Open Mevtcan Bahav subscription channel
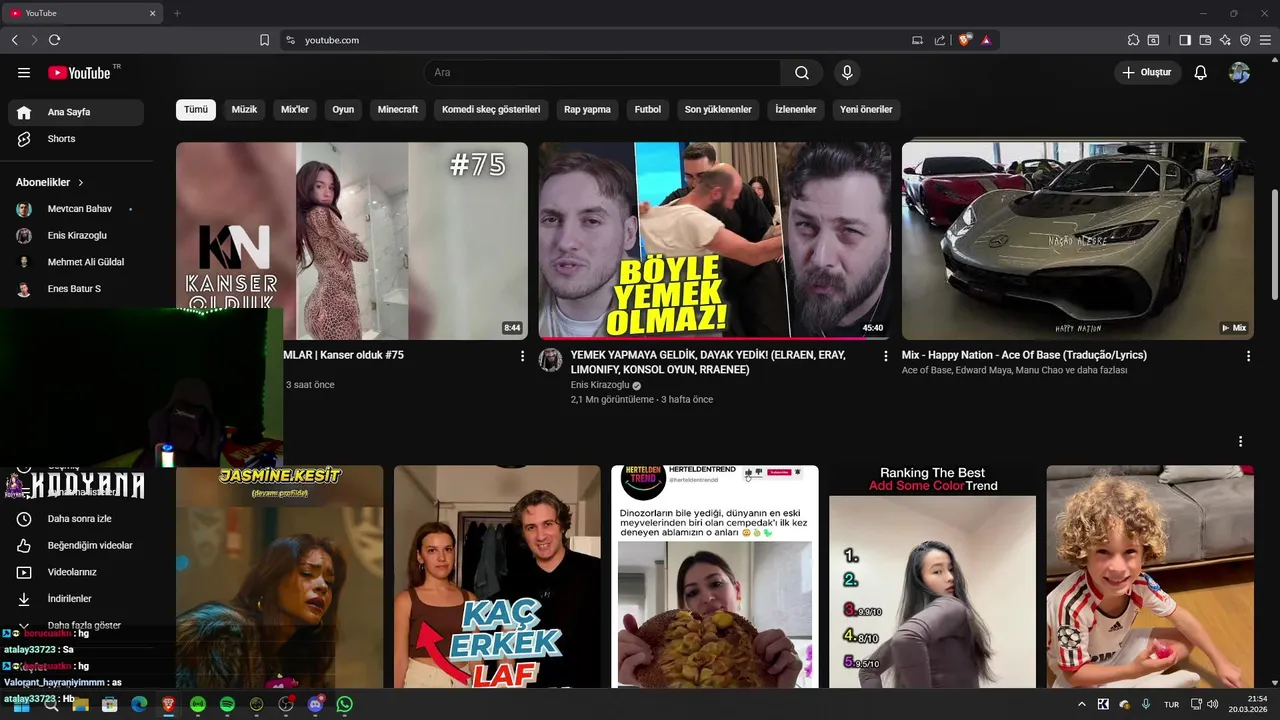1280x720 pixels. point(76,209)
